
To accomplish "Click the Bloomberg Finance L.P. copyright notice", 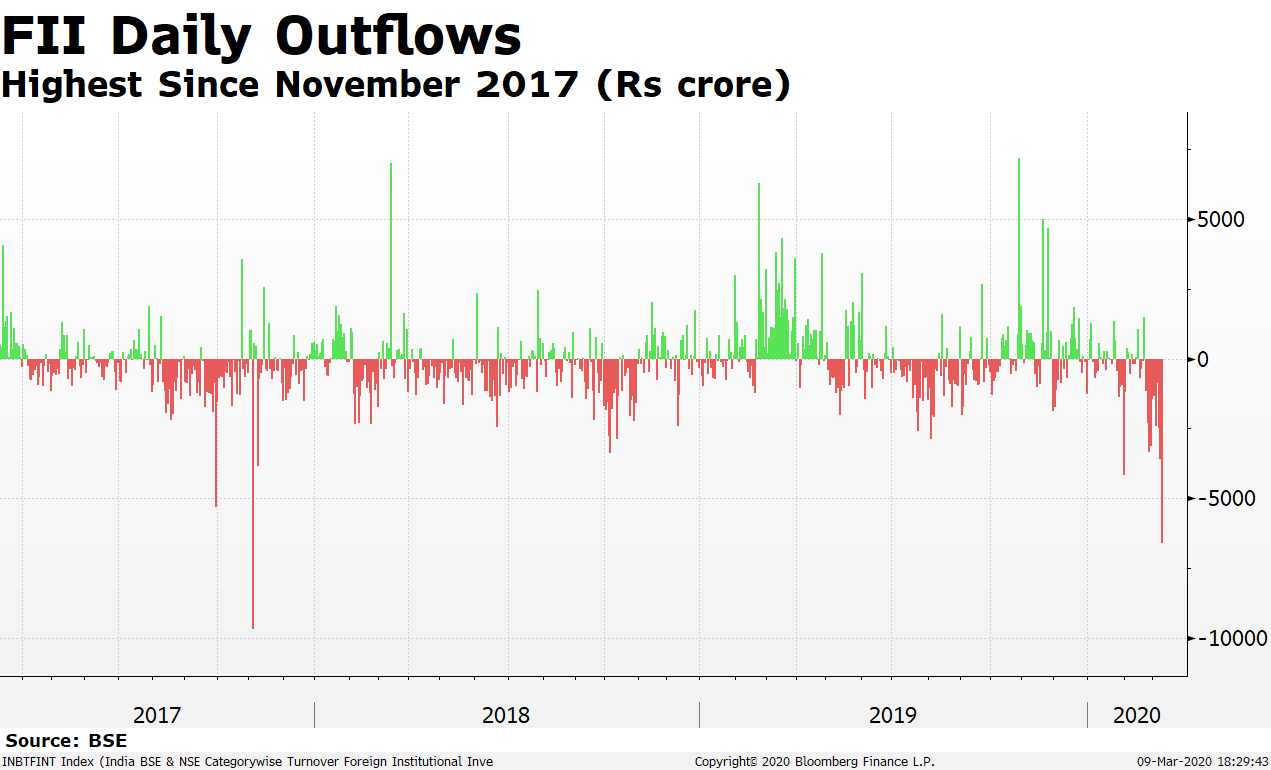I will tap(815, 762).
